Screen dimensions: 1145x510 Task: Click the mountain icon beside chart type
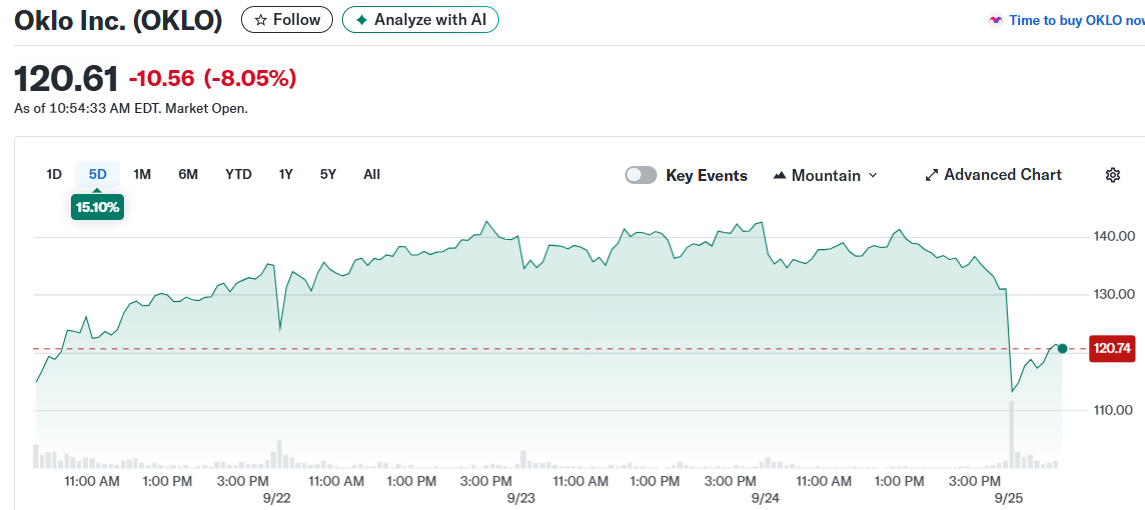pyautogui.click(x=779, y=175)
